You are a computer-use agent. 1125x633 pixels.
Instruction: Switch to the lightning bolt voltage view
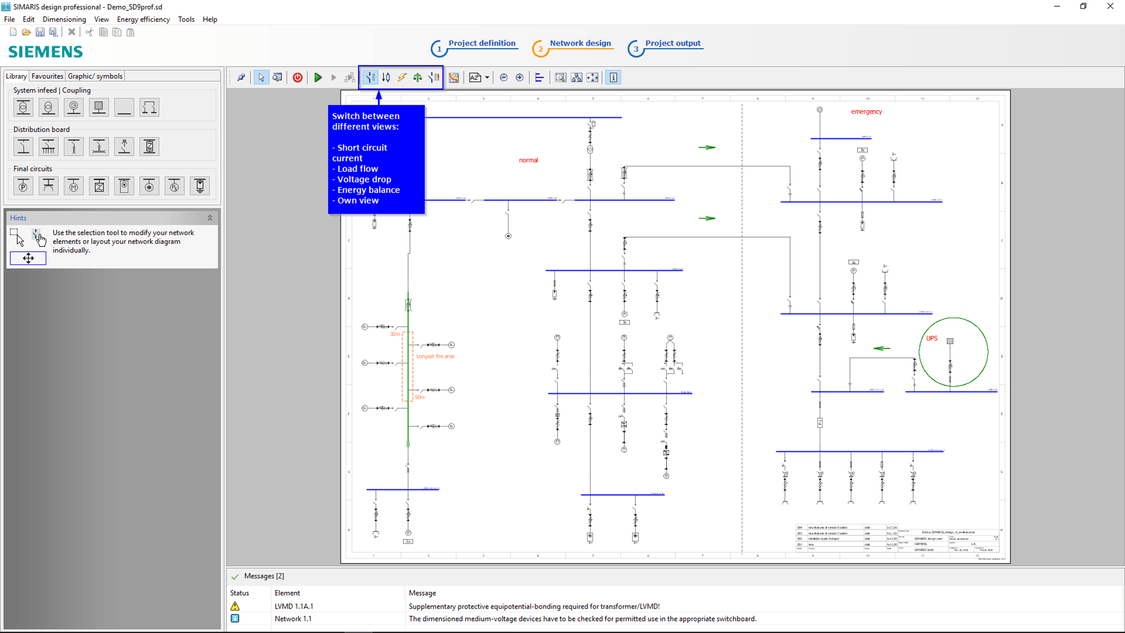pyautogui.click(x=402, y=77)
